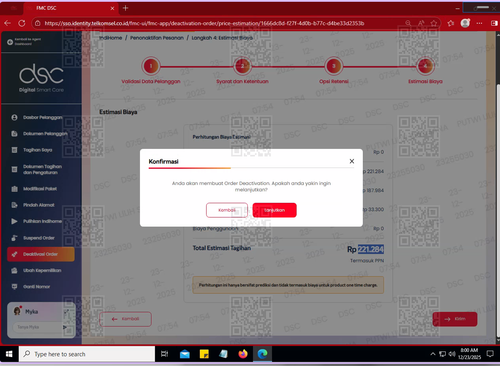Open Dokumen Pelanggan sidebar item
This screenshot has height=366, width=500.
point(45,134)
